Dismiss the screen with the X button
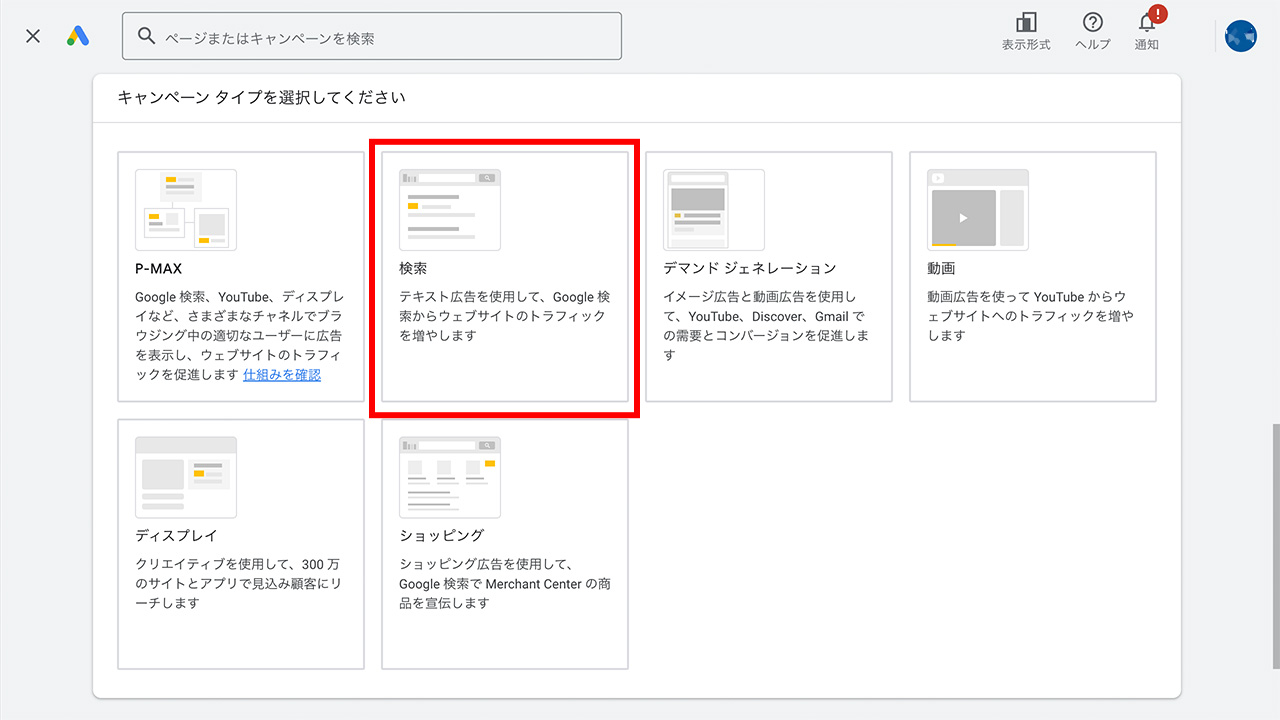Image resolution: width=1280 pixels, height=720 pixels. click(x=32, y=35)
